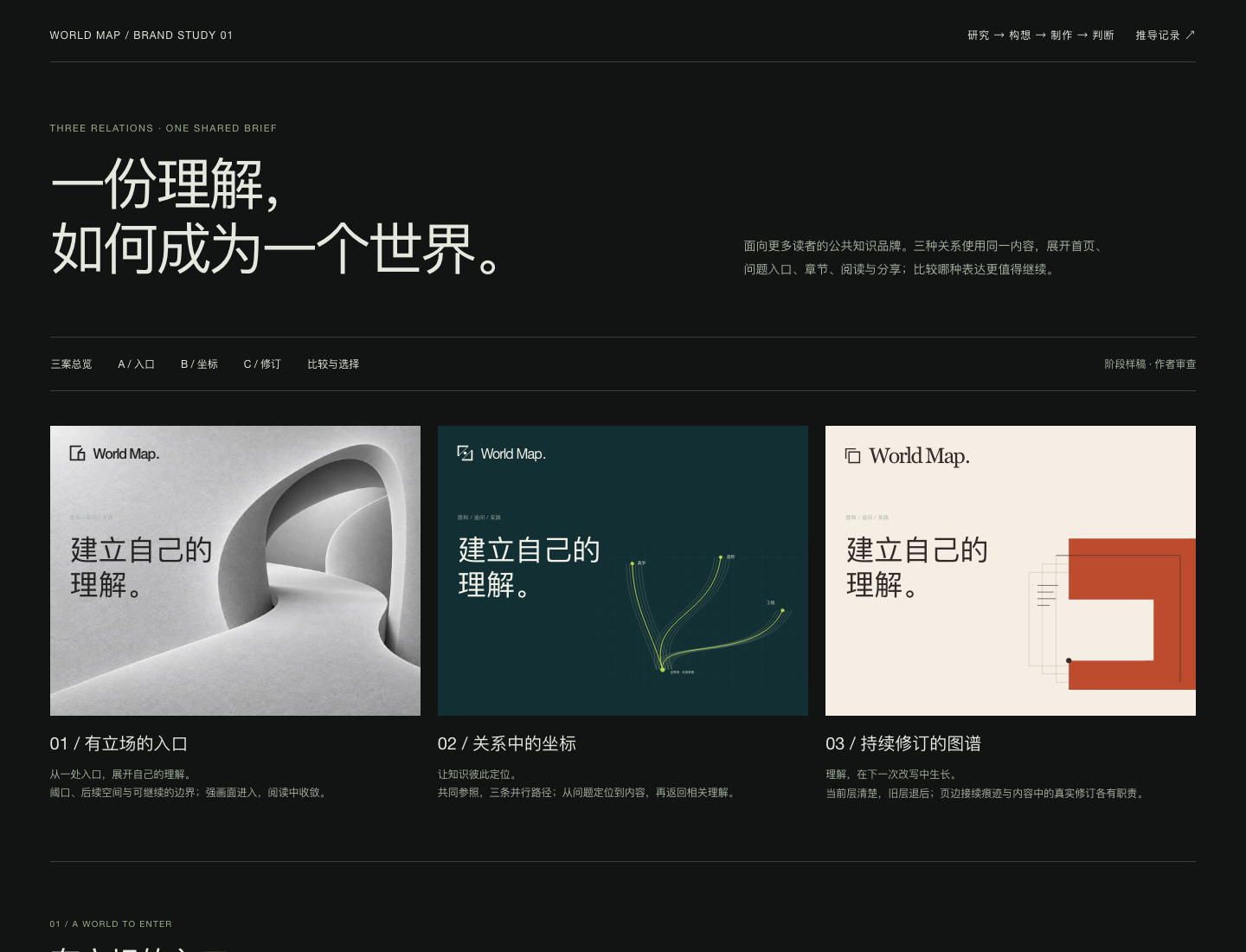Click the 01 / 有立场的入口 title
Screen dimensions: 1246x952
click(x=119, y=743)
